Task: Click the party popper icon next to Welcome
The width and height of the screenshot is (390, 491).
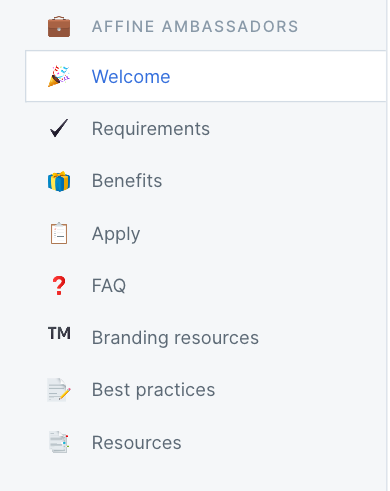Action: (x=59, y=76)
